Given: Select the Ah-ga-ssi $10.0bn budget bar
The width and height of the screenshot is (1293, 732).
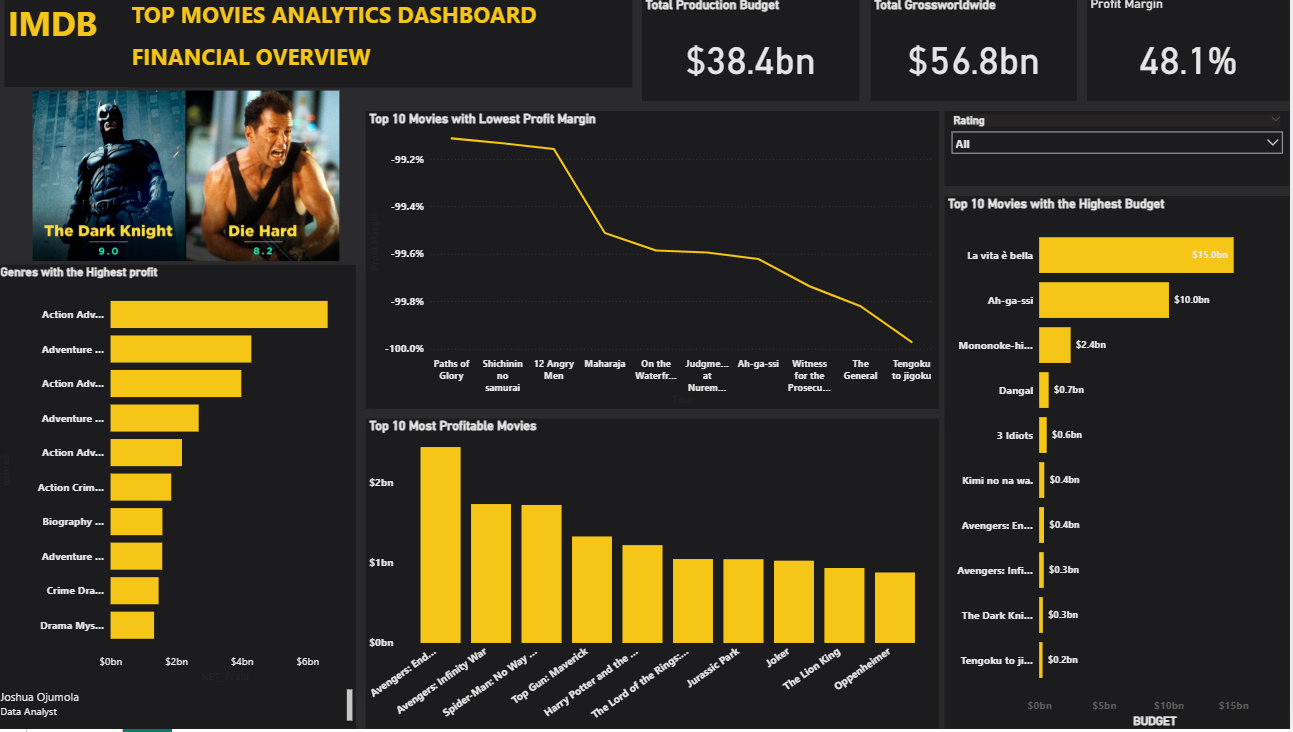Looking at the screenshot, I should [1103, 299].
